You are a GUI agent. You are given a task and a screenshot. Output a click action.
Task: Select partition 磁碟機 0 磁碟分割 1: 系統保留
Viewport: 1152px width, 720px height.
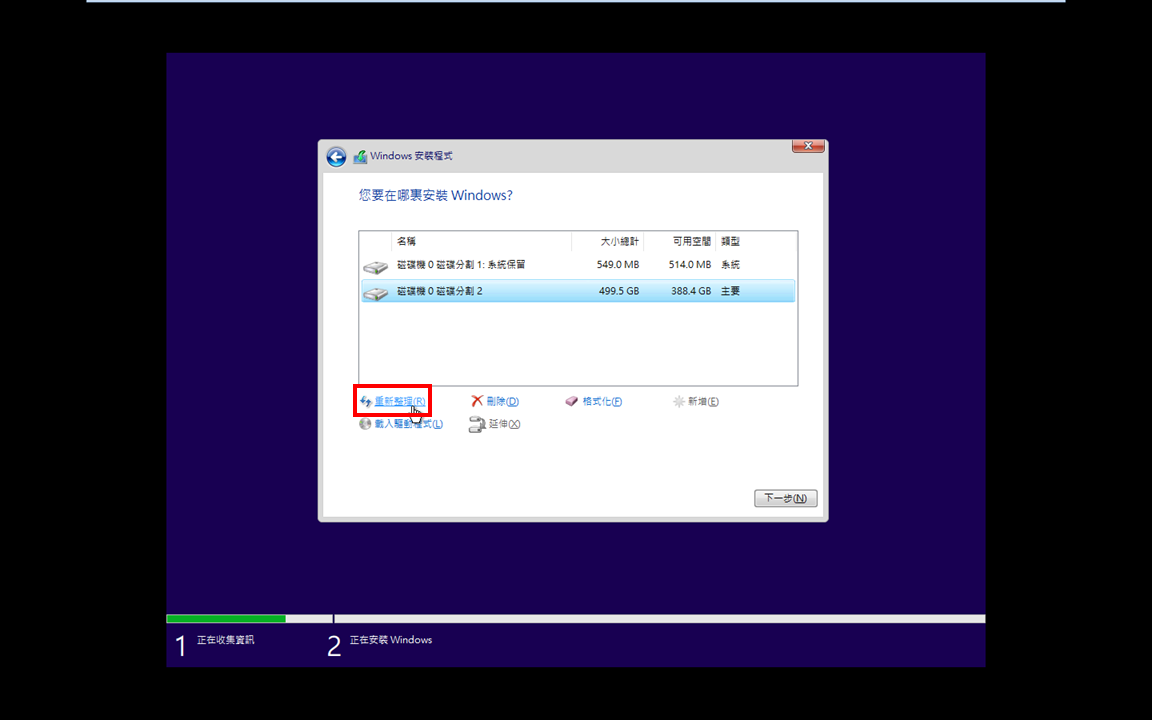click(578, 265)
